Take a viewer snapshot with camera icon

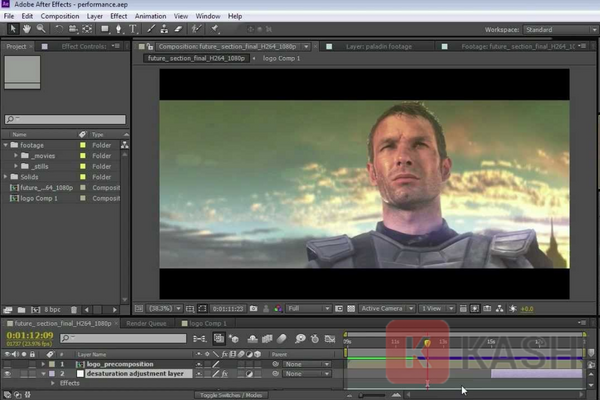tap(253, 309)
